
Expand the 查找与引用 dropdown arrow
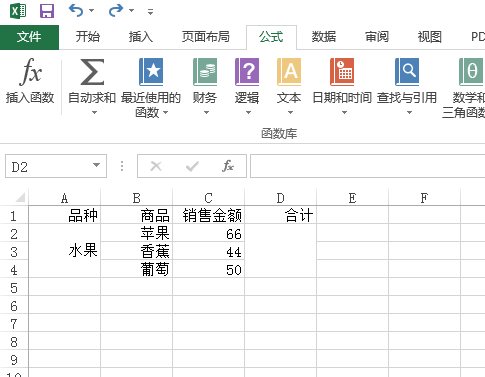pyautogui.click(x=409, y=113)
